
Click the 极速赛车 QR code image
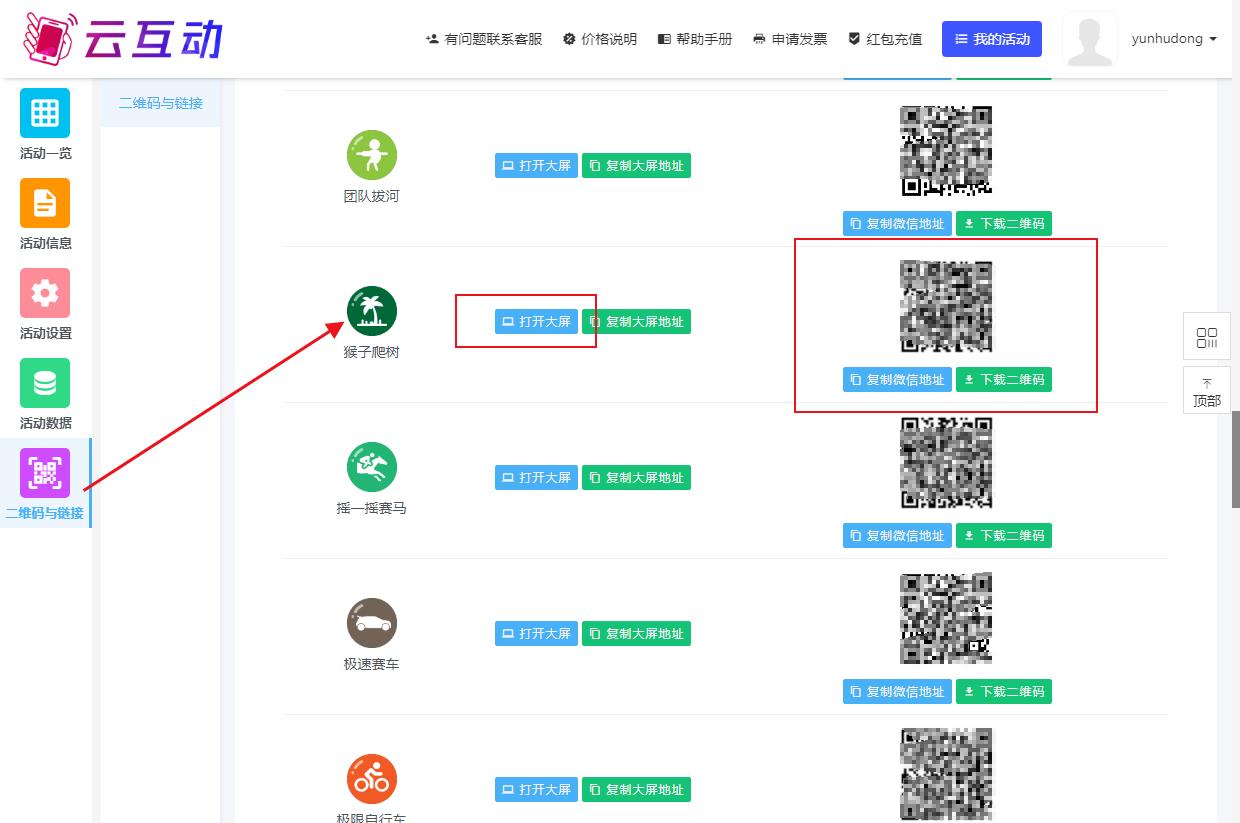click(947, 619)
